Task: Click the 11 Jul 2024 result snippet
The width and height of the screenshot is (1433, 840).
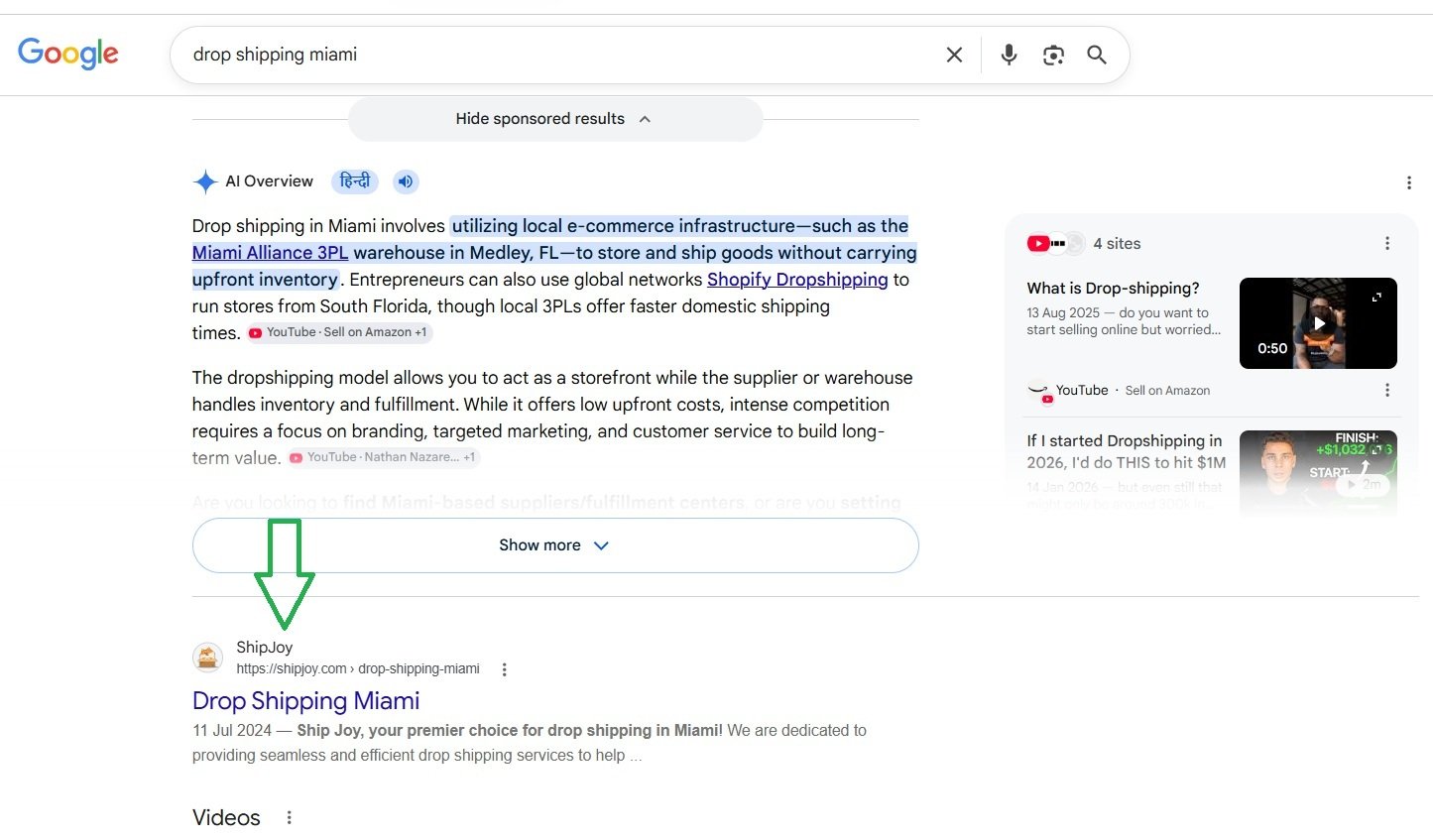Action: point(530,743)
